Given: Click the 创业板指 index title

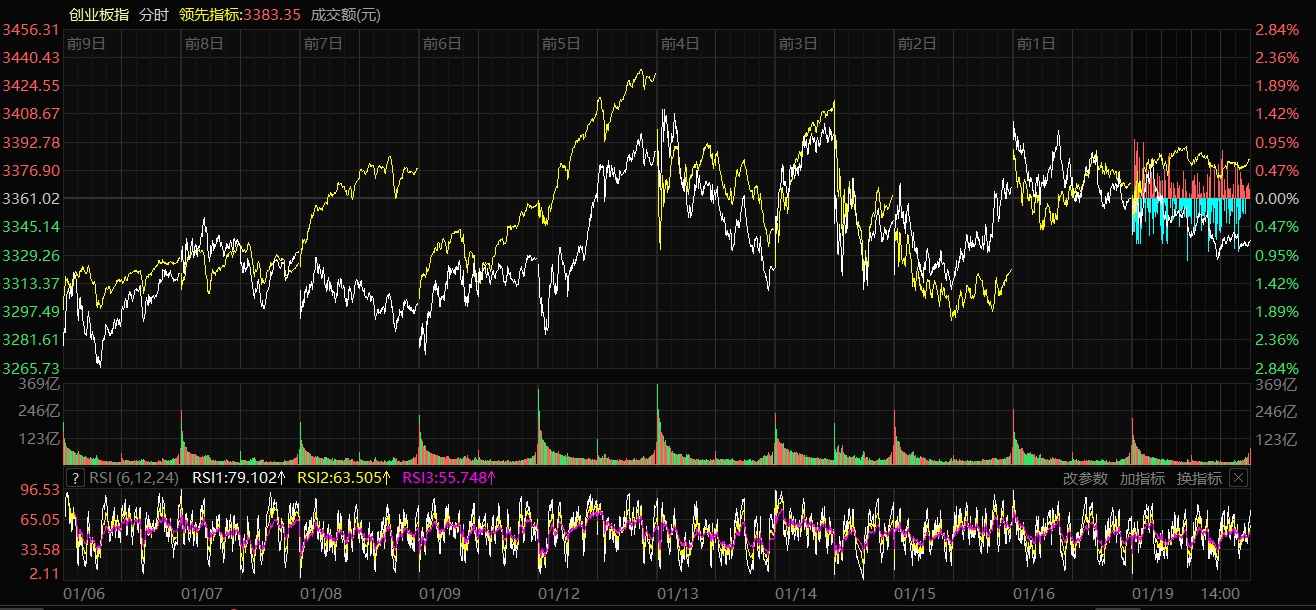Looking at the screenshot, I should click(98, 14).
